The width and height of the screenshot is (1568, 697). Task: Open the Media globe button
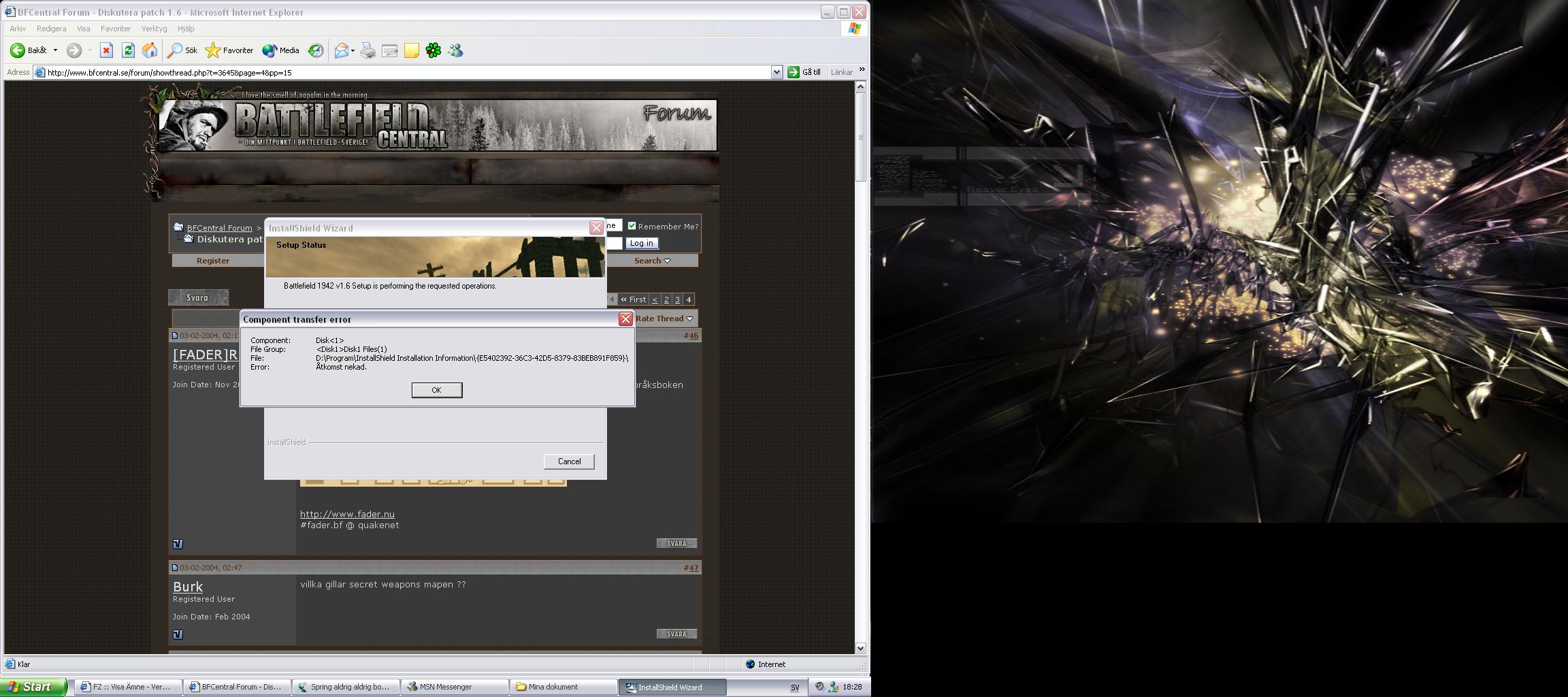tap(269, 50)
